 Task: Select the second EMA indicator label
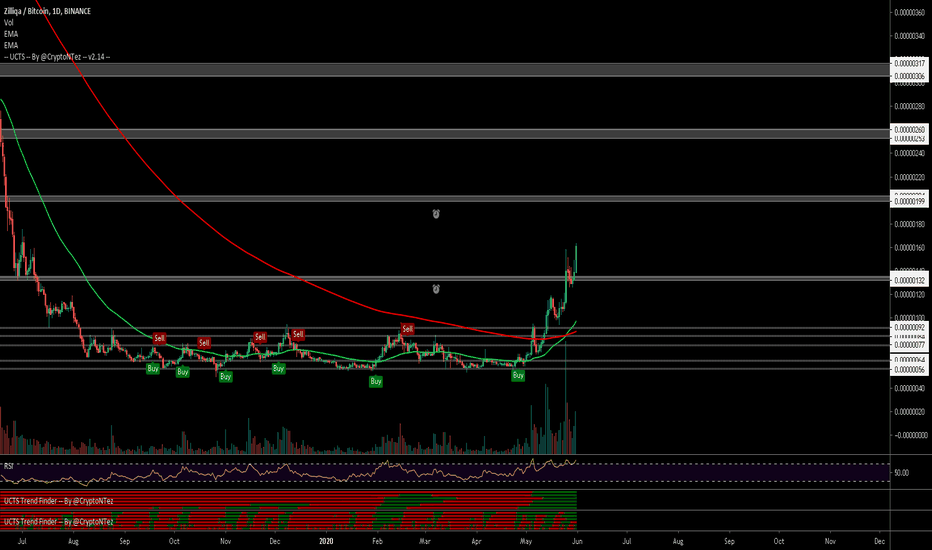coord(11,45)
